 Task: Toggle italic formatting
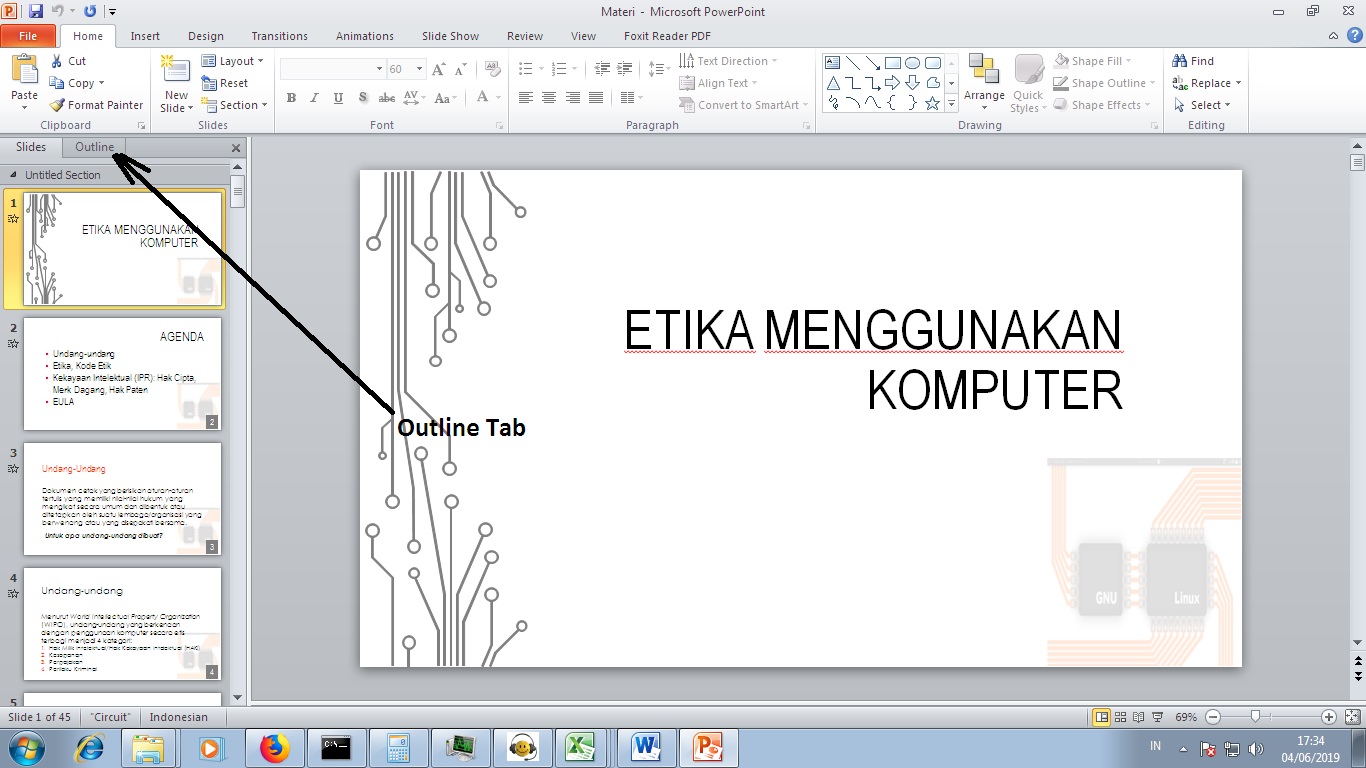tap(313, 98)
